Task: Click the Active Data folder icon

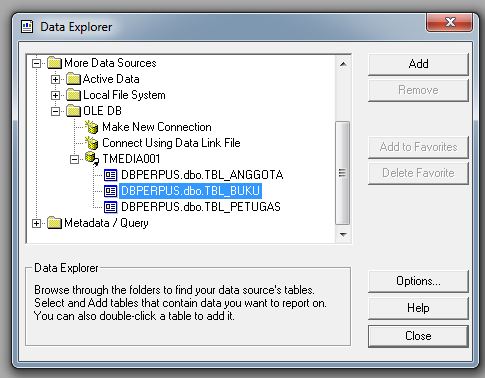Action: (x=73, y=79)
